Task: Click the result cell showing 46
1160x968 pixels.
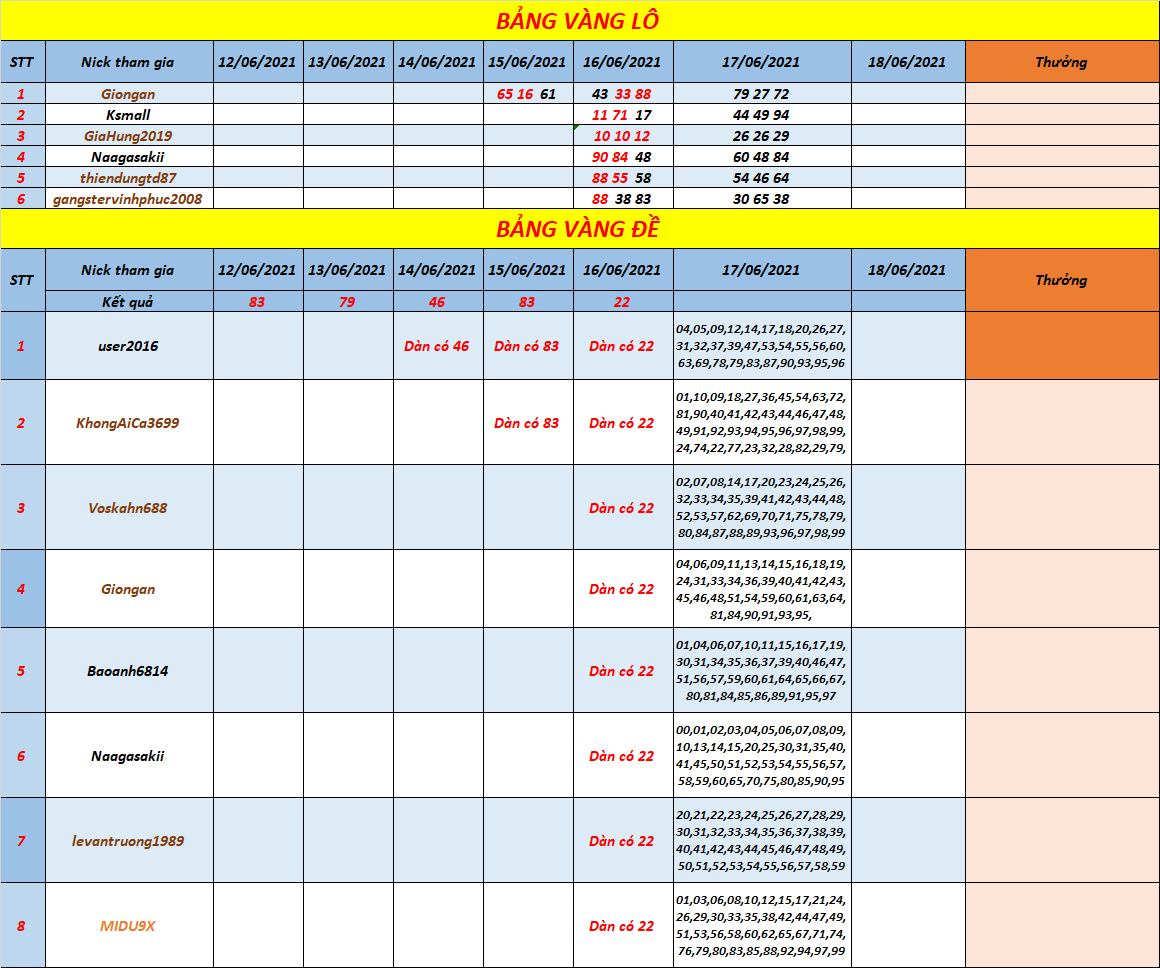Action: [x=436, y=302]
